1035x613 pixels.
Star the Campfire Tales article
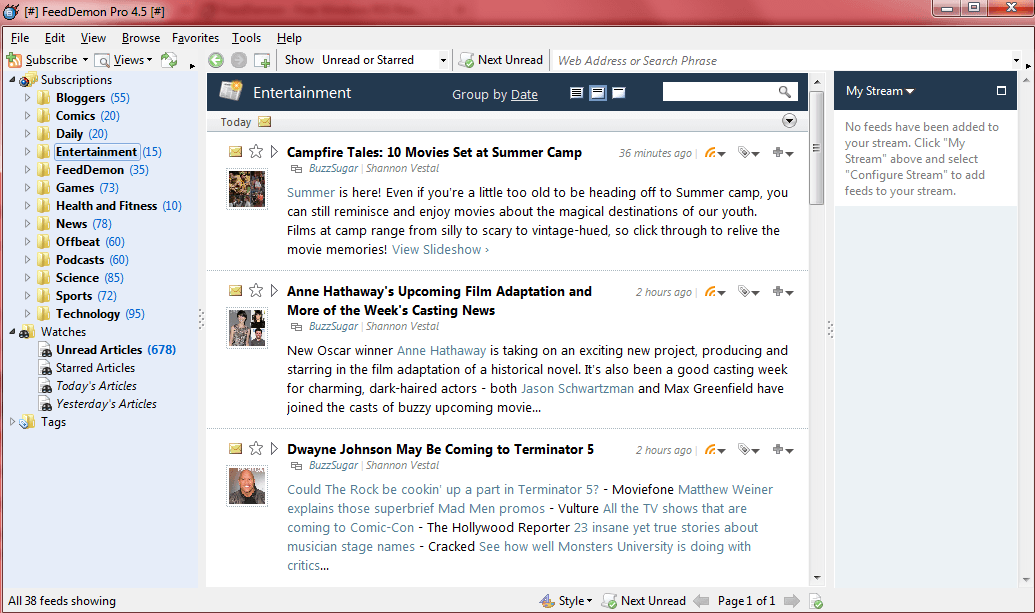click(256, 152)
